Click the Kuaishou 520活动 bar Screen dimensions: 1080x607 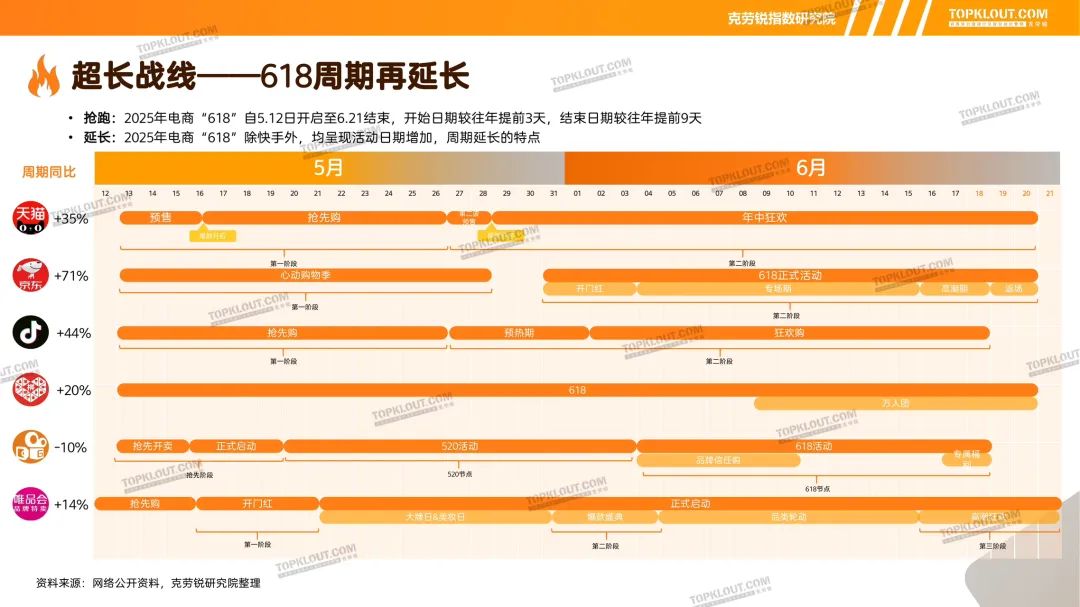click(x=459, y=446)
